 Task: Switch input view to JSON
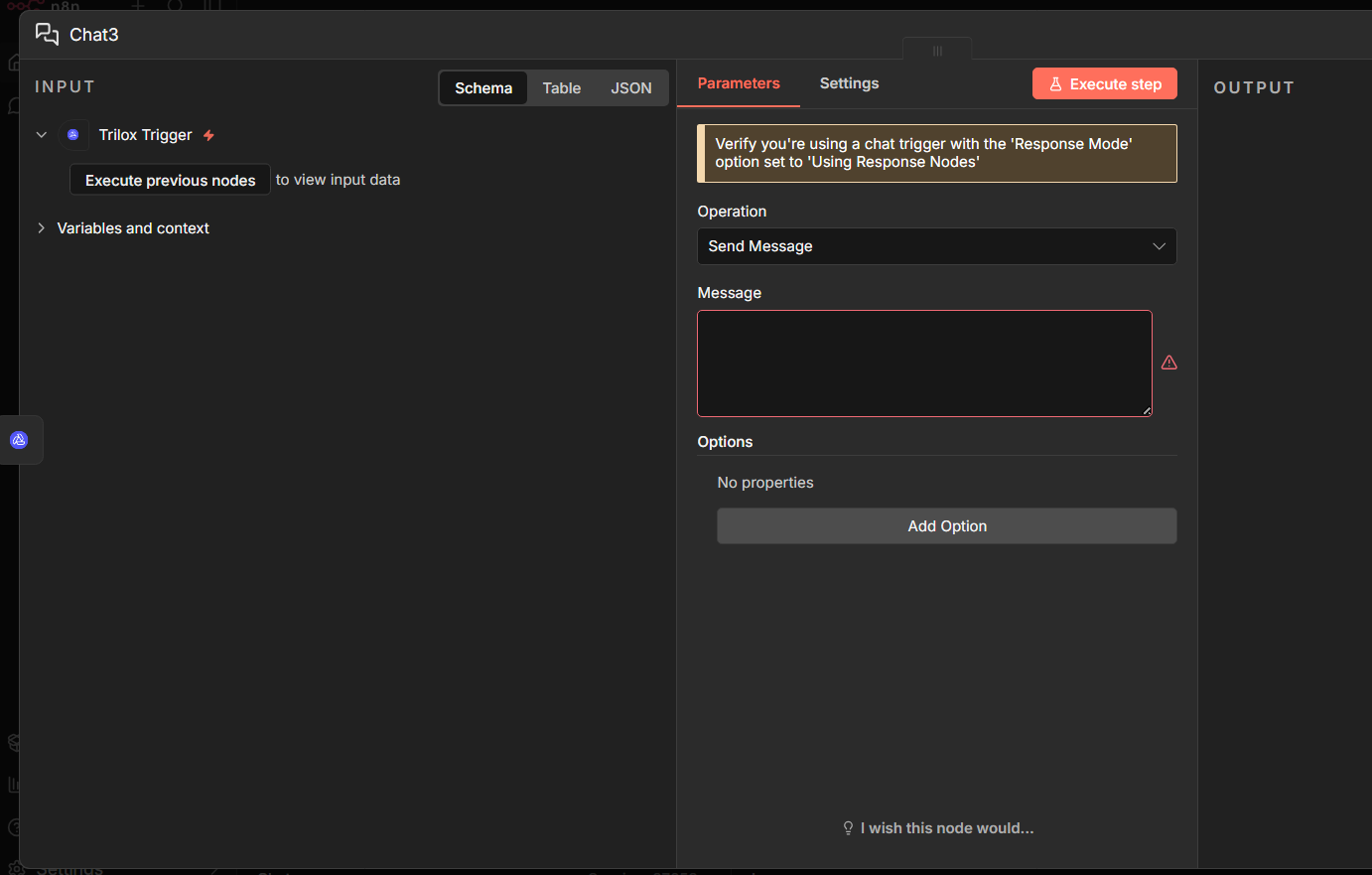[631, 88]
